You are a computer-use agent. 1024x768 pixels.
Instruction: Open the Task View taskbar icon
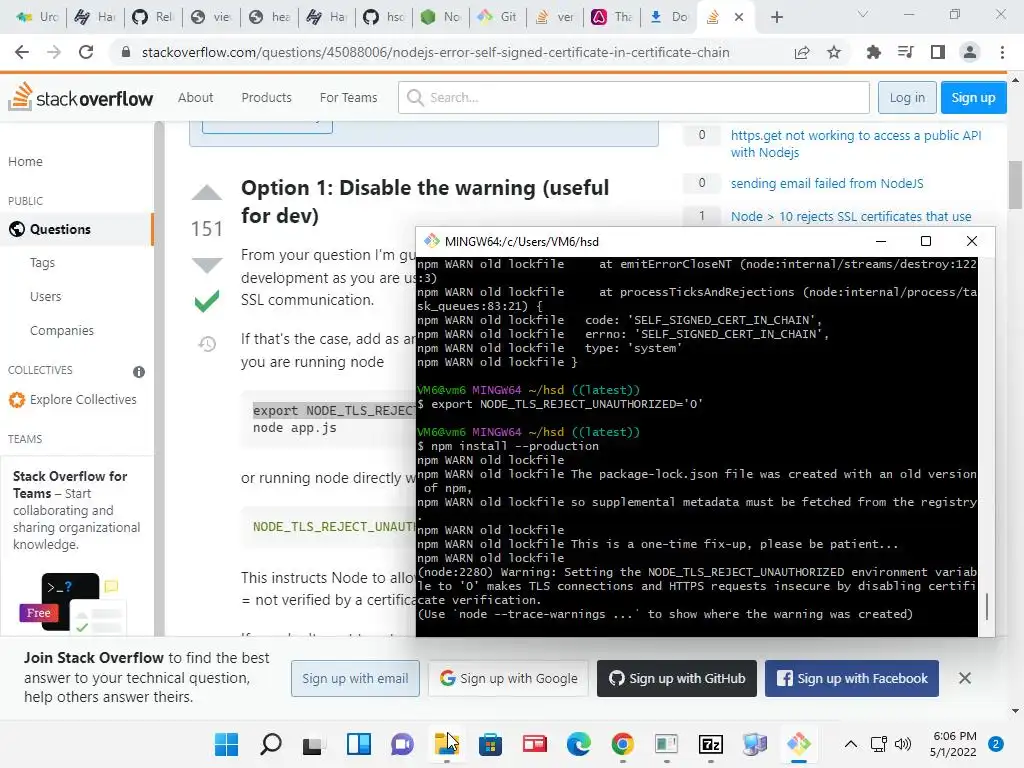(314, 744)
